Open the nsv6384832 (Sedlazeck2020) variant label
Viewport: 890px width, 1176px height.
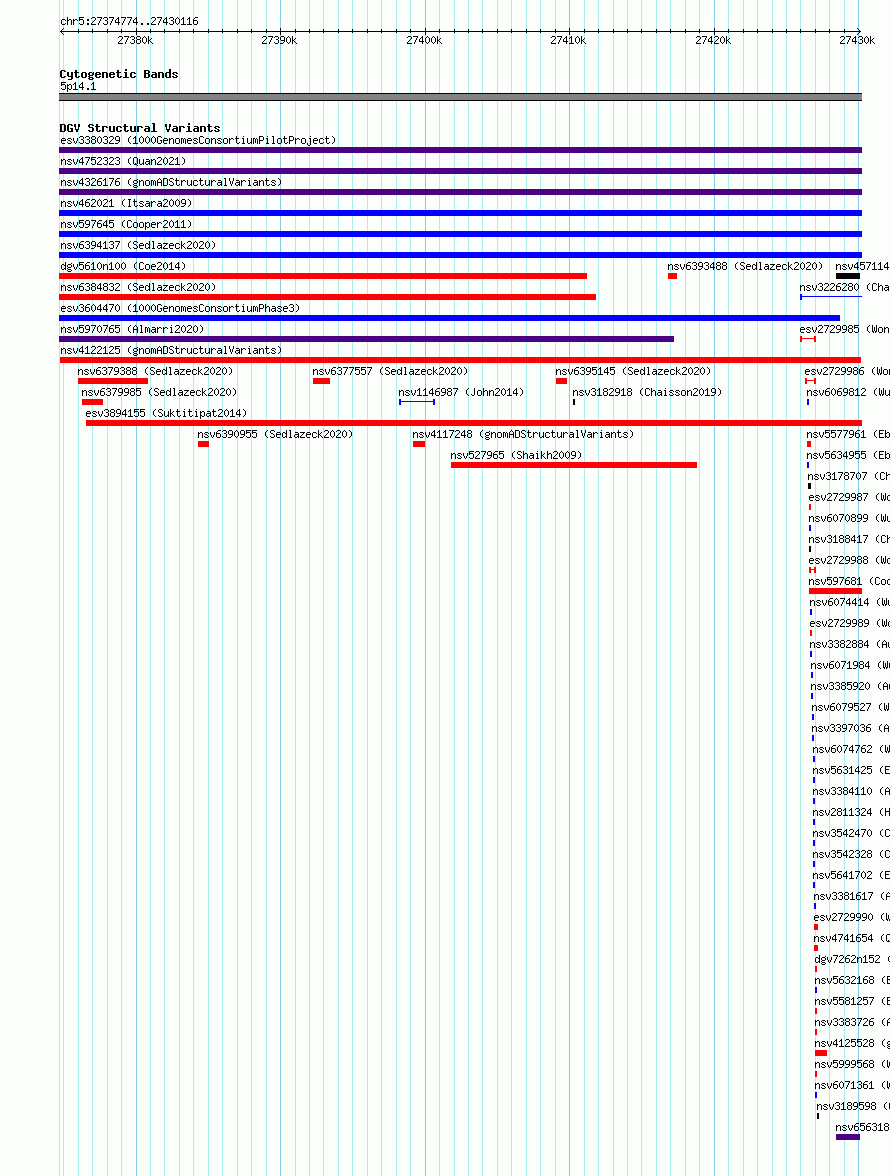pyautogui.click(x=138, y=287)
